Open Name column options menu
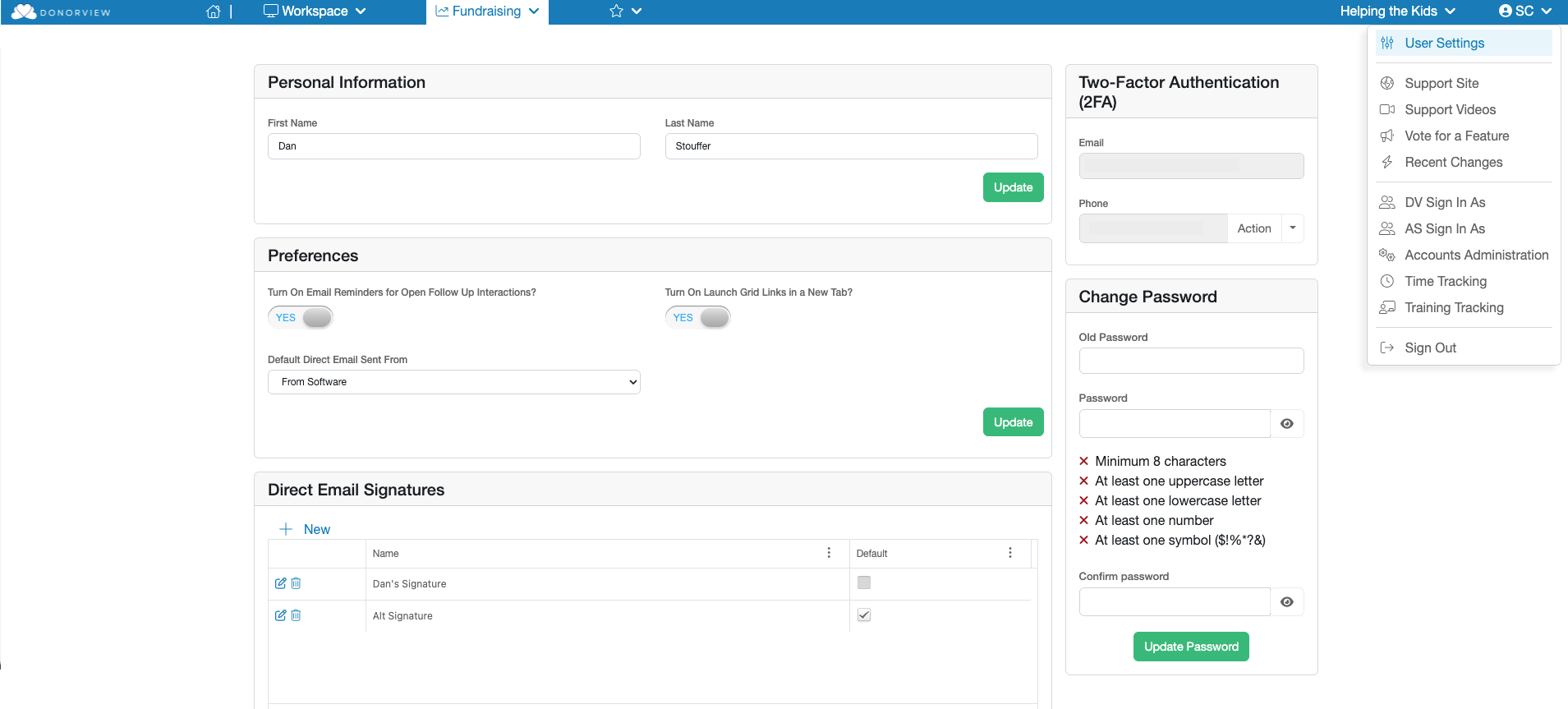1568x709 pixels. [x=829, y=553]
